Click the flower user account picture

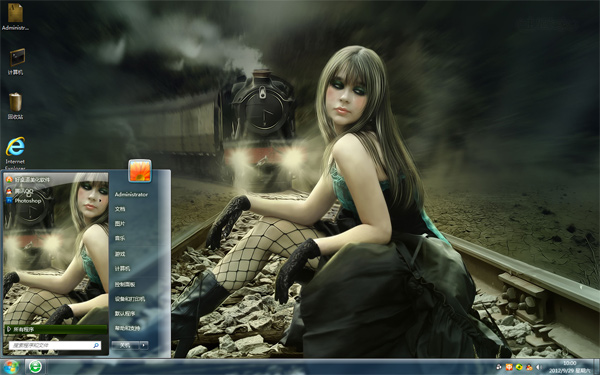(140, 170)
